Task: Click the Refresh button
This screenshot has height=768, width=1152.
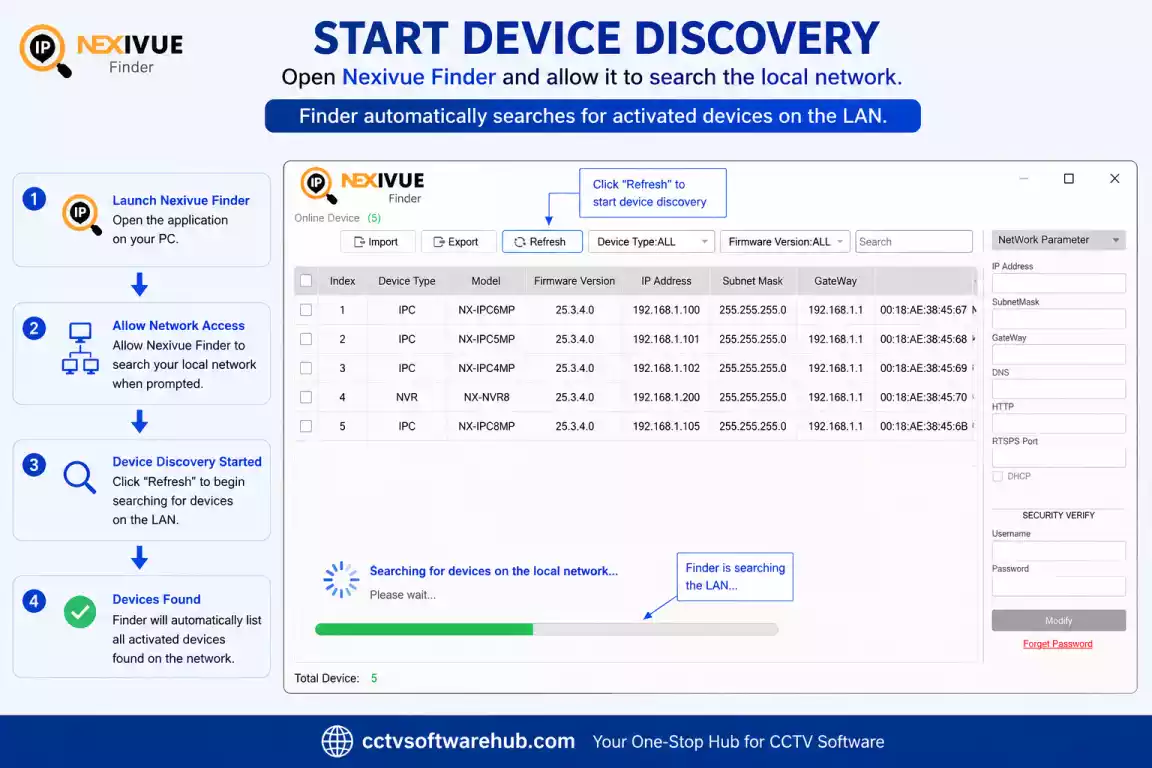Action: click(542, 242)
